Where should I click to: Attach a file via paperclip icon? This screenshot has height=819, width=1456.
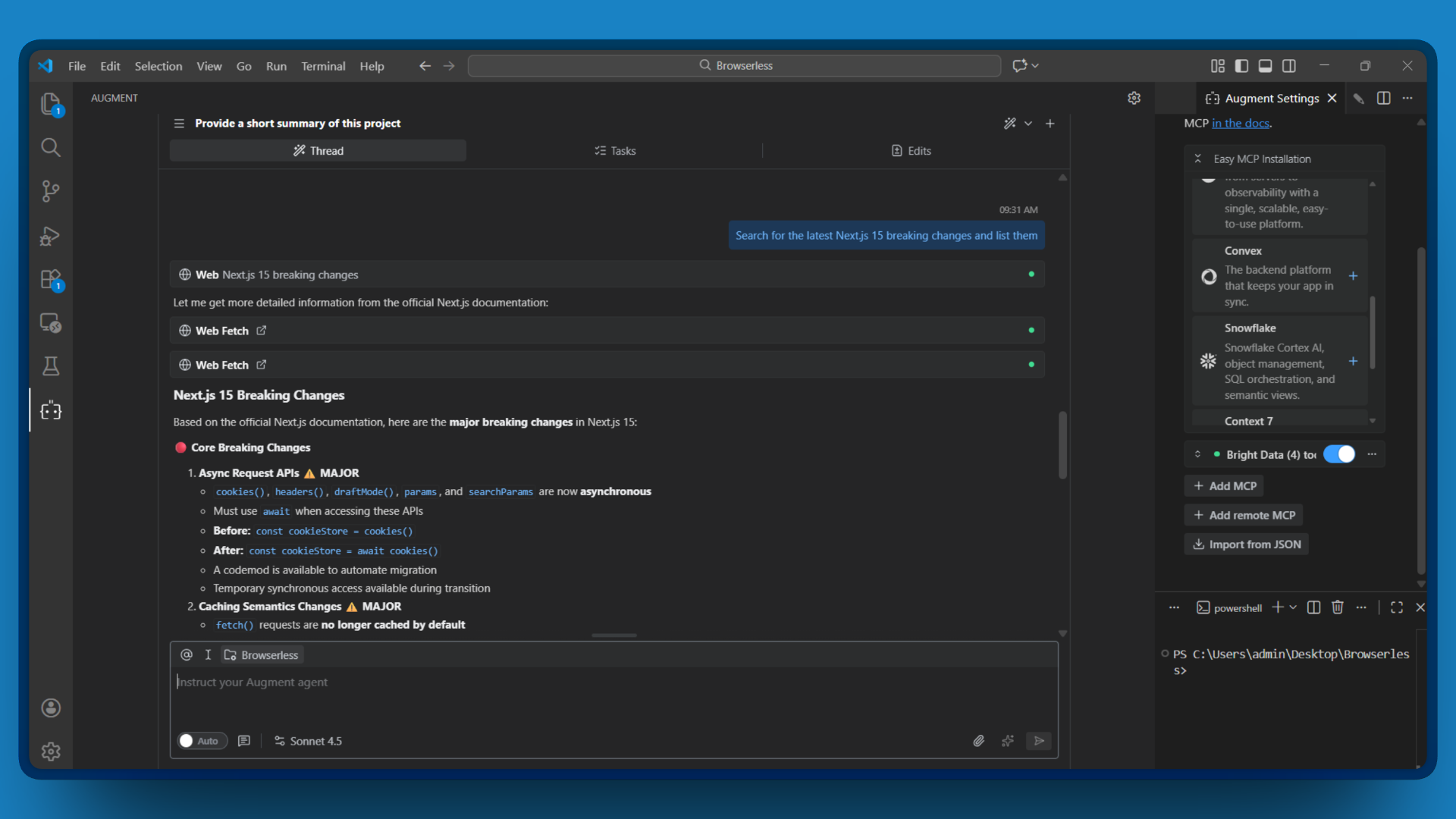(x=978, y=741)
